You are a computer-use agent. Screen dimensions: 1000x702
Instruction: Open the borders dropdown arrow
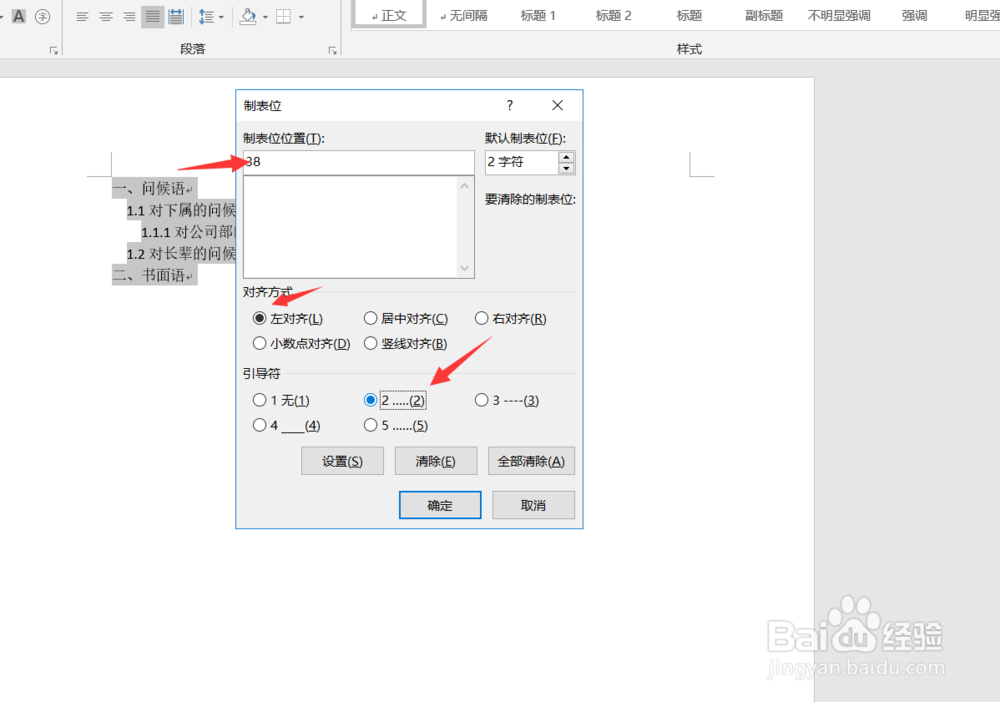pyautogui.click(x=301, y=17)
